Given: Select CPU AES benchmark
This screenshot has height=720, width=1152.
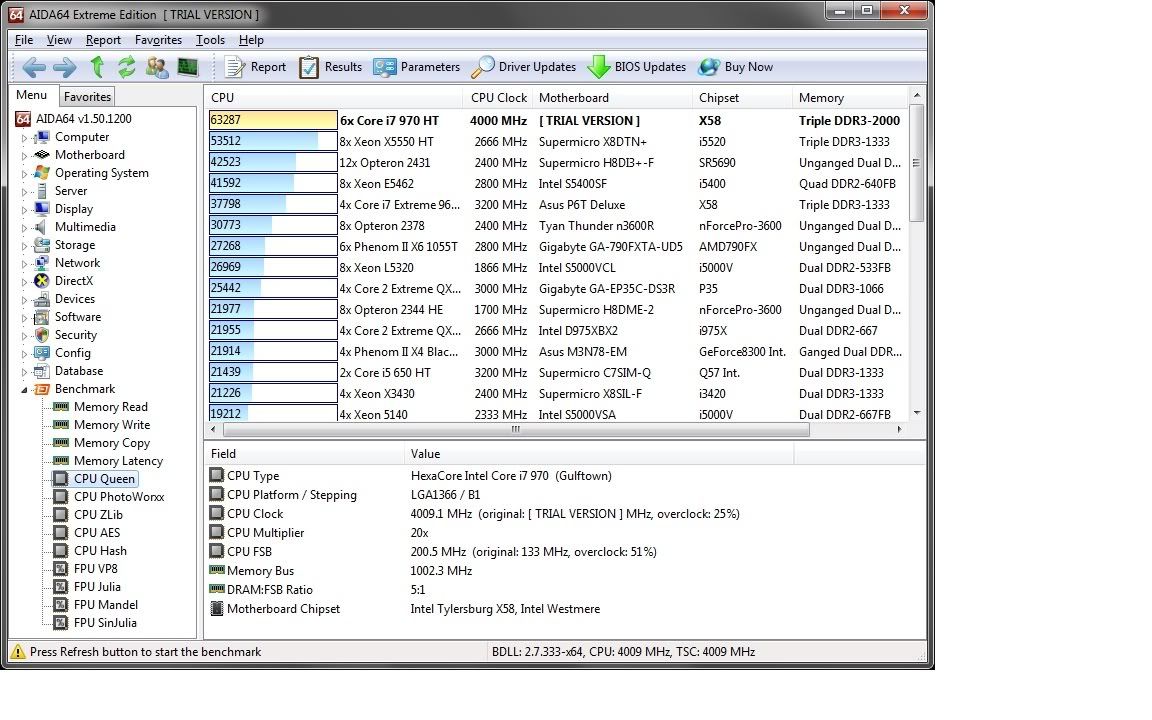Looking at the screenshot, I should coord(96,533).
